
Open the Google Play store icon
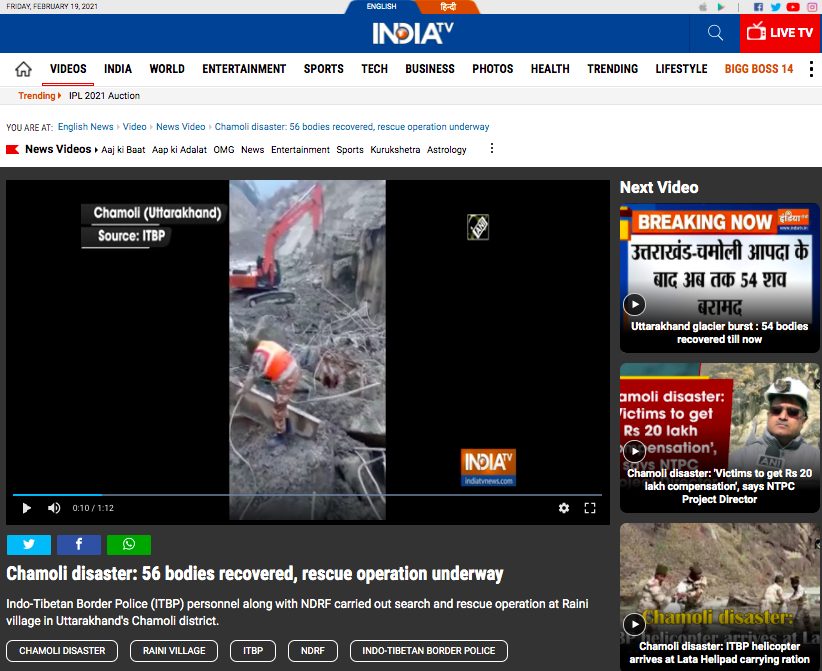click(x=721, y=7)
